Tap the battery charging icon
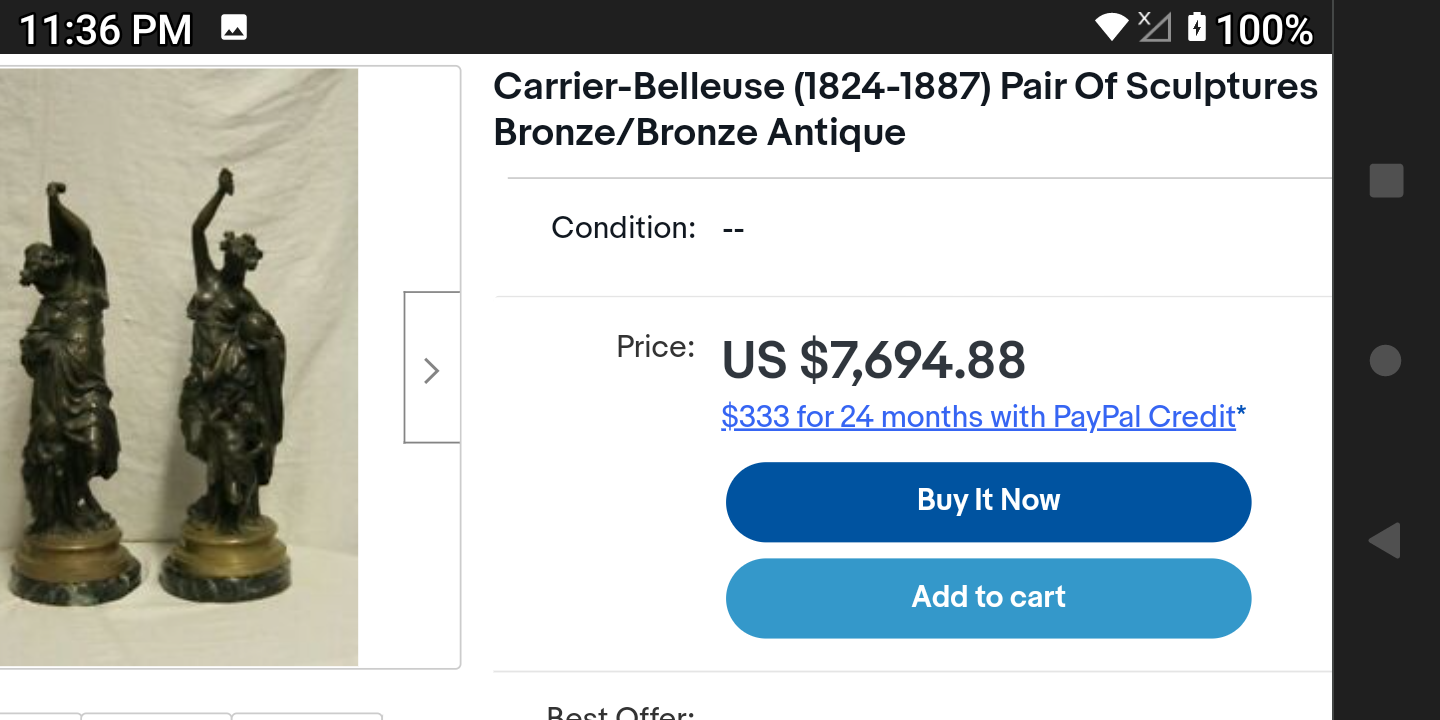Viewport: 1440px width, 720px height. click(x=1197, y=27)
